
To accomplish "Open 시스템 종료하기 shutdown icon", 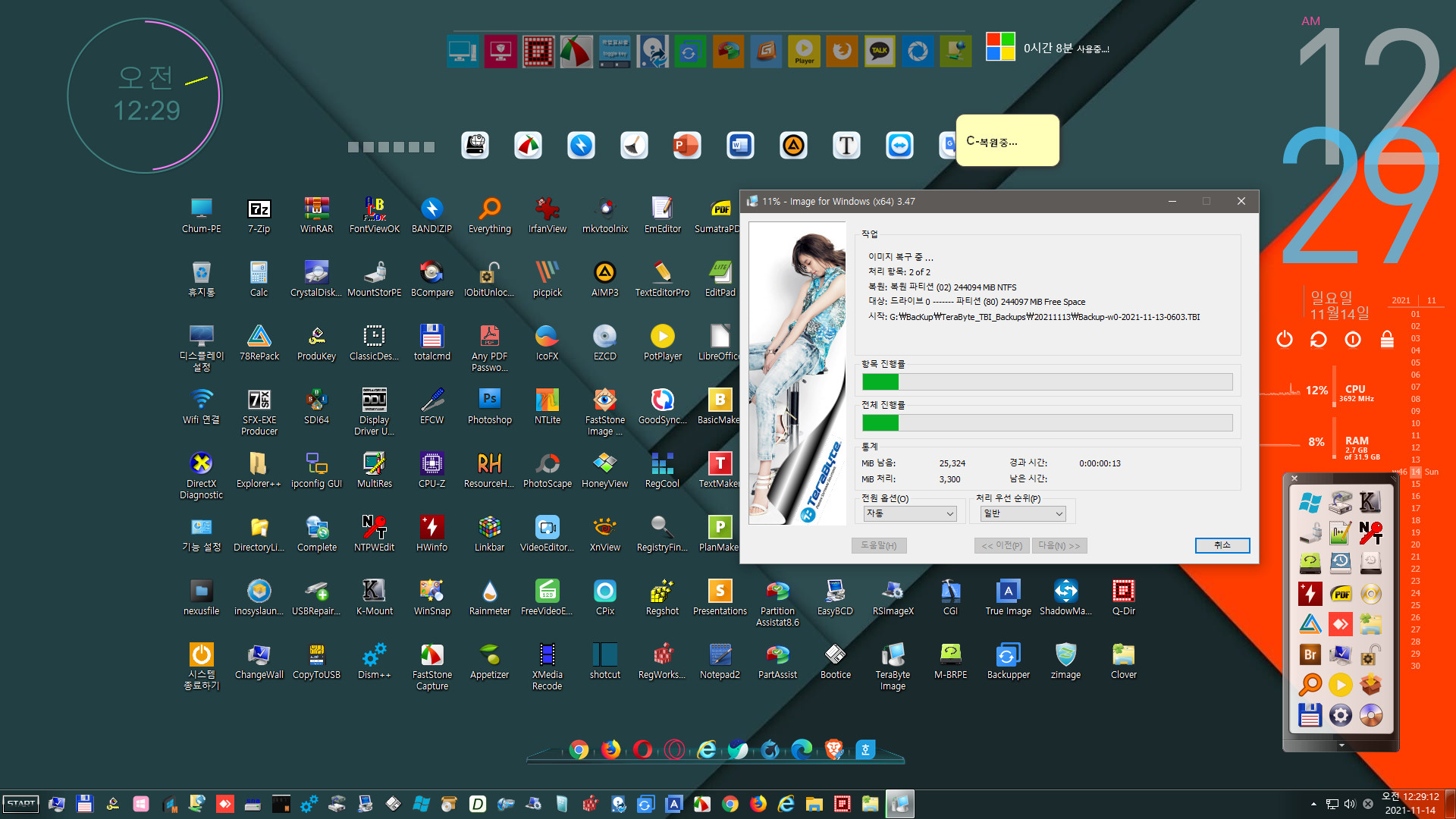I will pos(201,667).
